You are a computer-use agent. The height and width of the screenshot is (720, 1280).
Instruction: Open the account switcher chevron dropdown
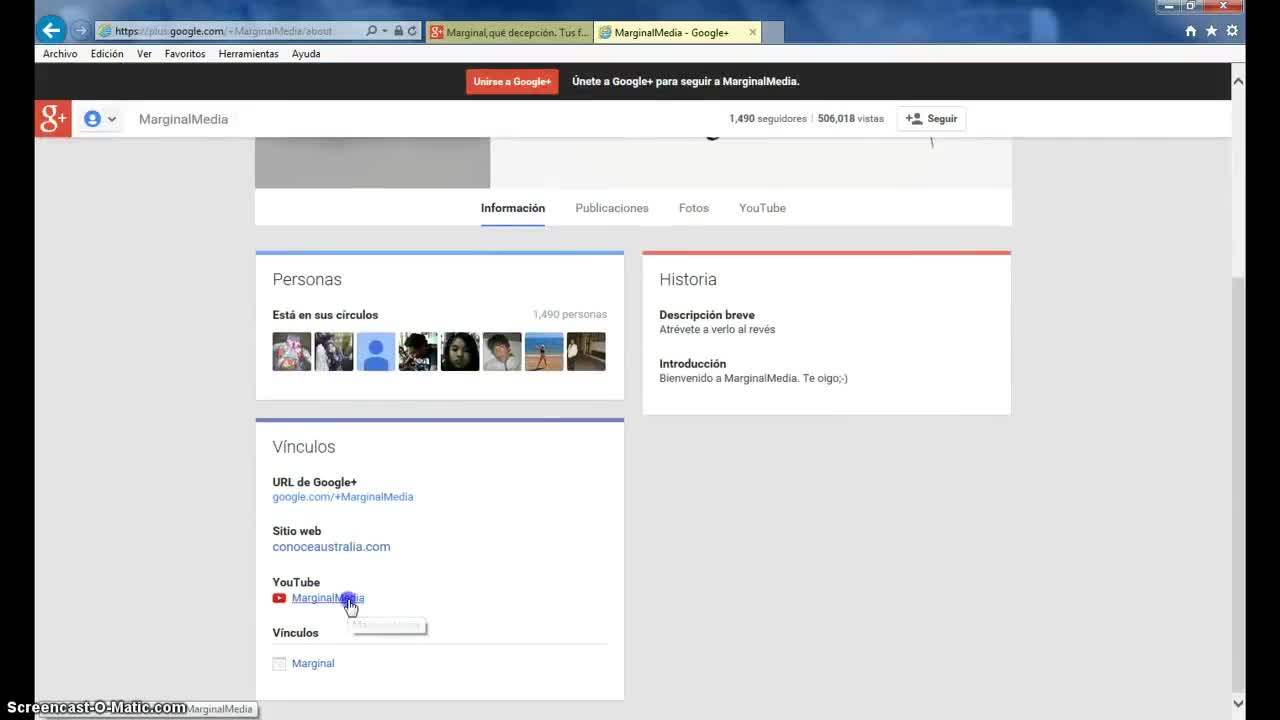tap(112, 118)
